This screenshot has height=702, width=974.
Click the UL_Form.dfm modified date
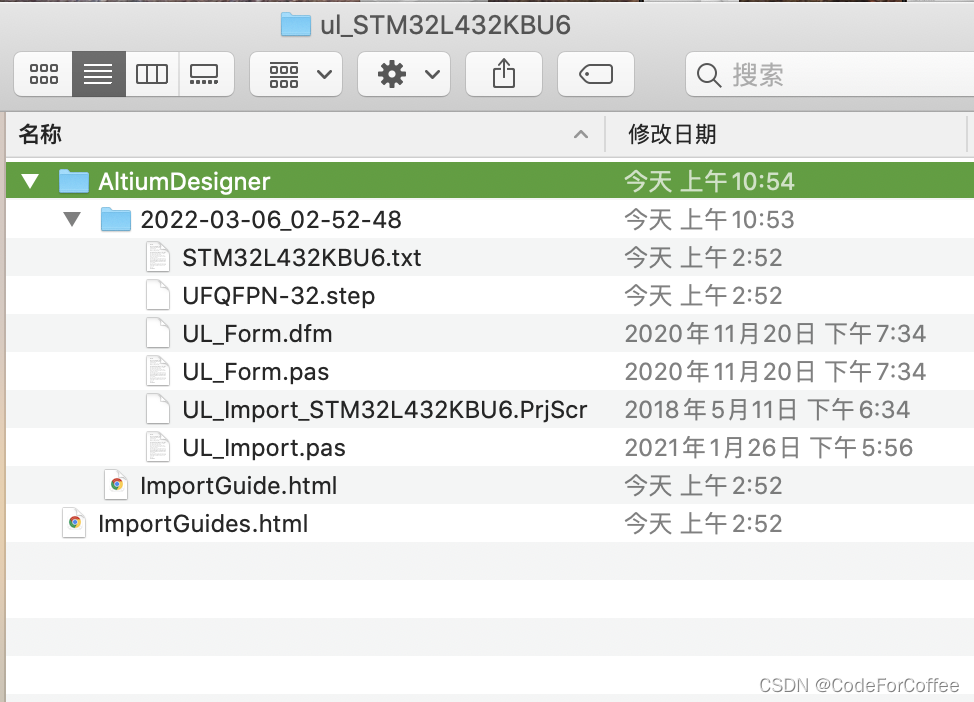coord(775,334)
